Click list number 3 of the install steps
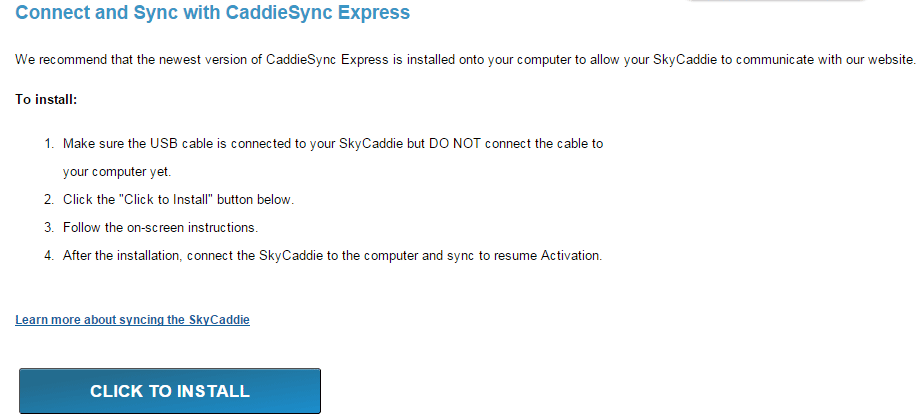 (x=49, y=227)
